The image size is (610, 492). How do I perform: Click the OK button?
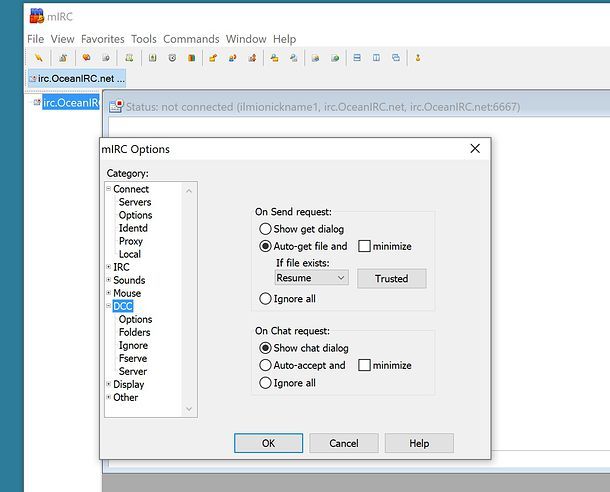coord(268,443)
